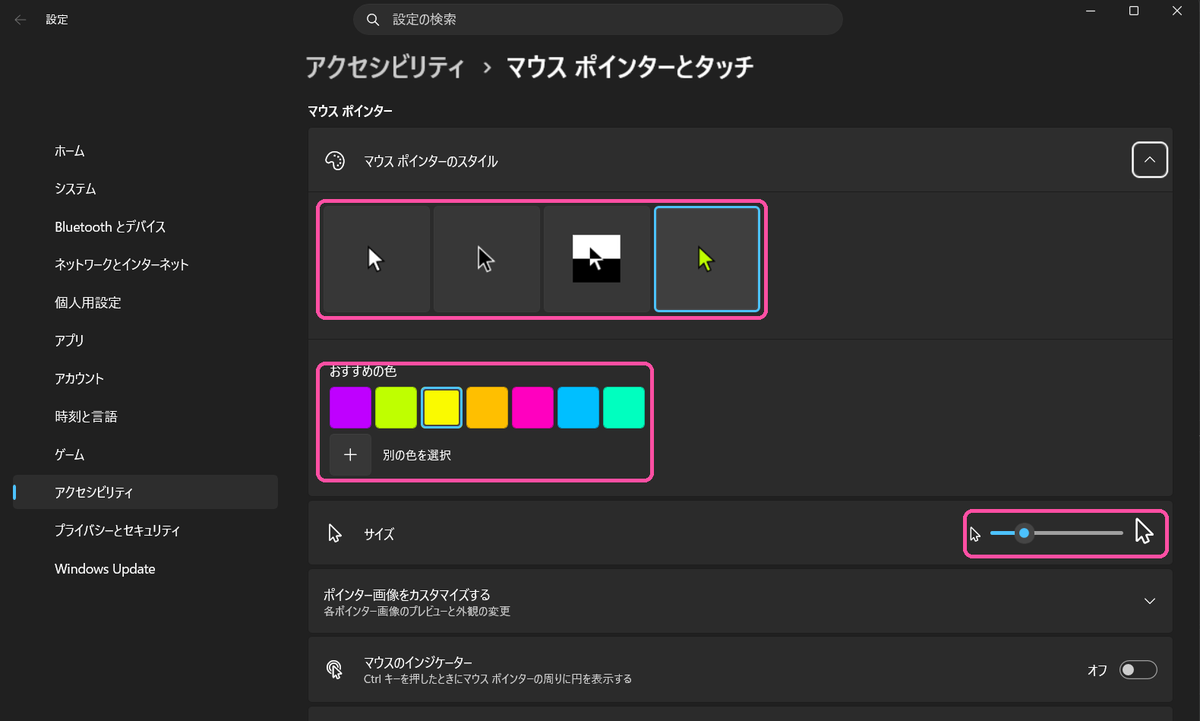Select the inverted pointer style

coord(596,259)
